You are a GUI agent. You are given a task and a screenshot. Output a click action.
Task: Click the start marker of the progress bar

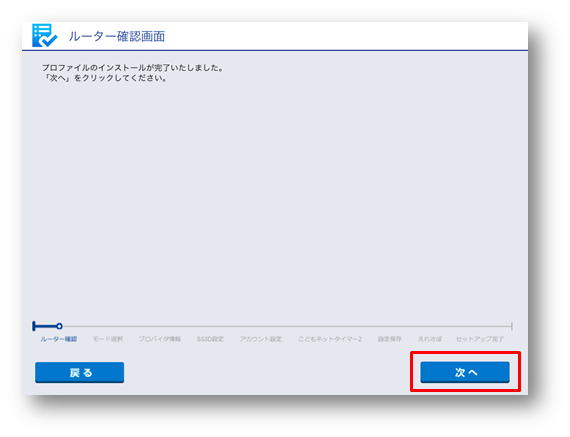coord(34,326)
